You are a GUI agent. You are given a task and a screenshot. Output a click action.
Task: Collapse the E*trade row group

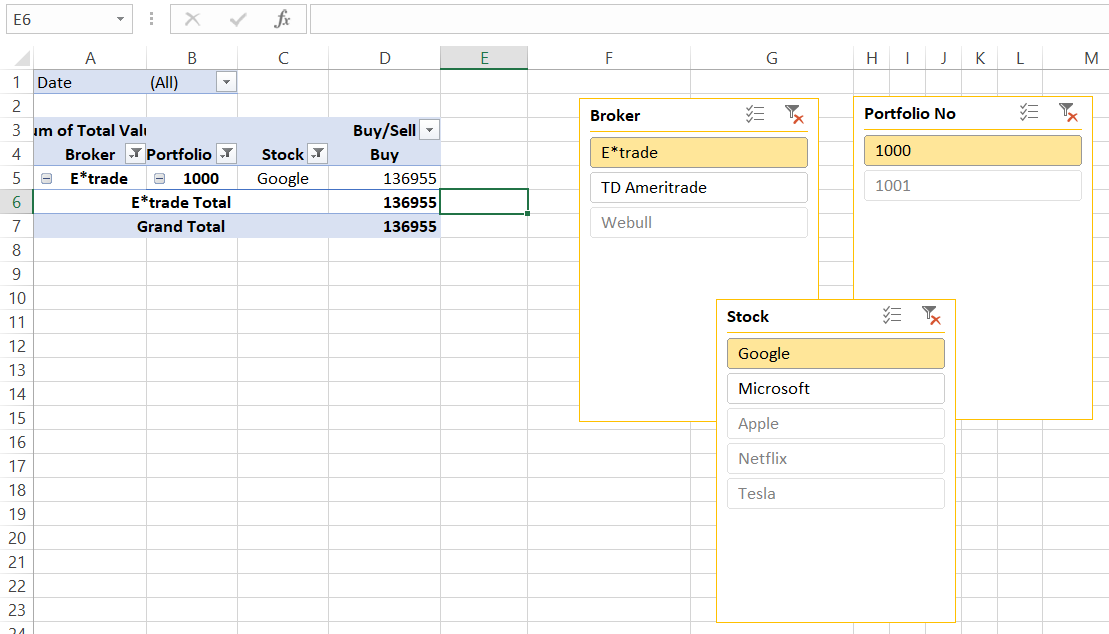tap(46, 179)
